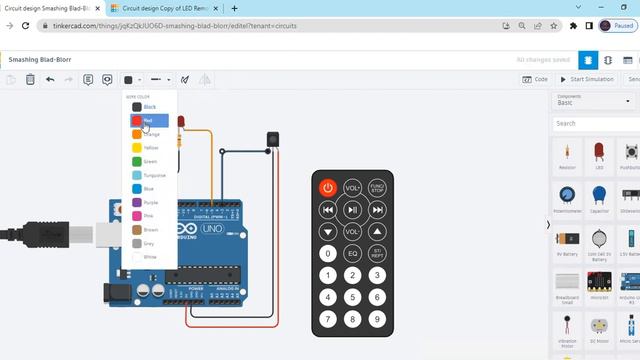
Task: Switch to schematic view icon
Action: point(608,60)
